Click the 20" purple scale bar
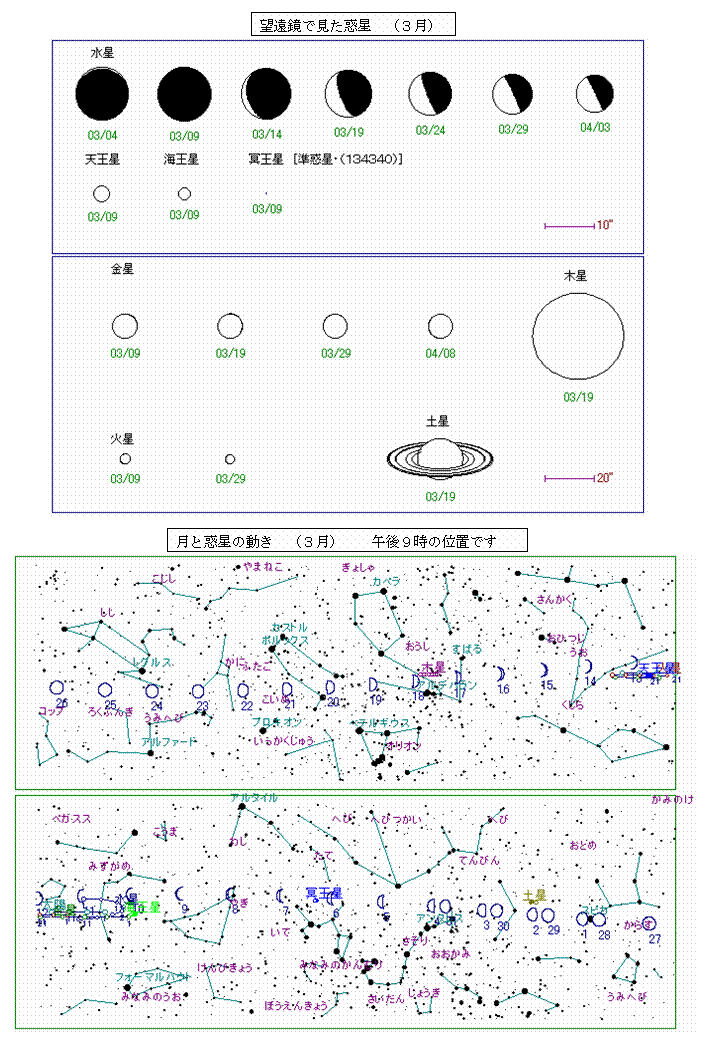This screenshot has width=708, height=1044. coord(570,478)
